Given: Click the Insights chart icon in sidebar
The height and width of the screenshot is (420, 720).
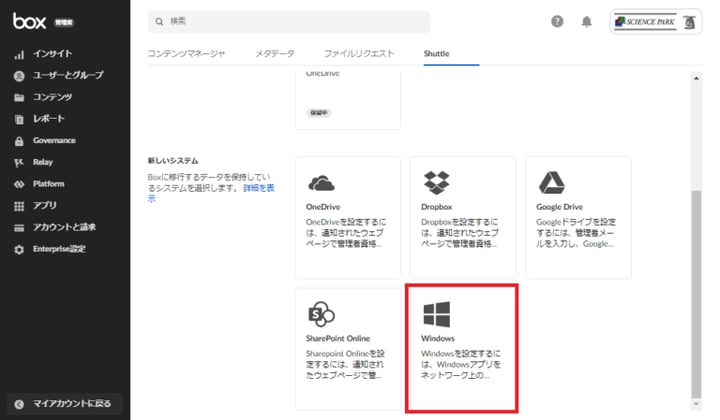Looking at the screenshot, I should (19, 54).
